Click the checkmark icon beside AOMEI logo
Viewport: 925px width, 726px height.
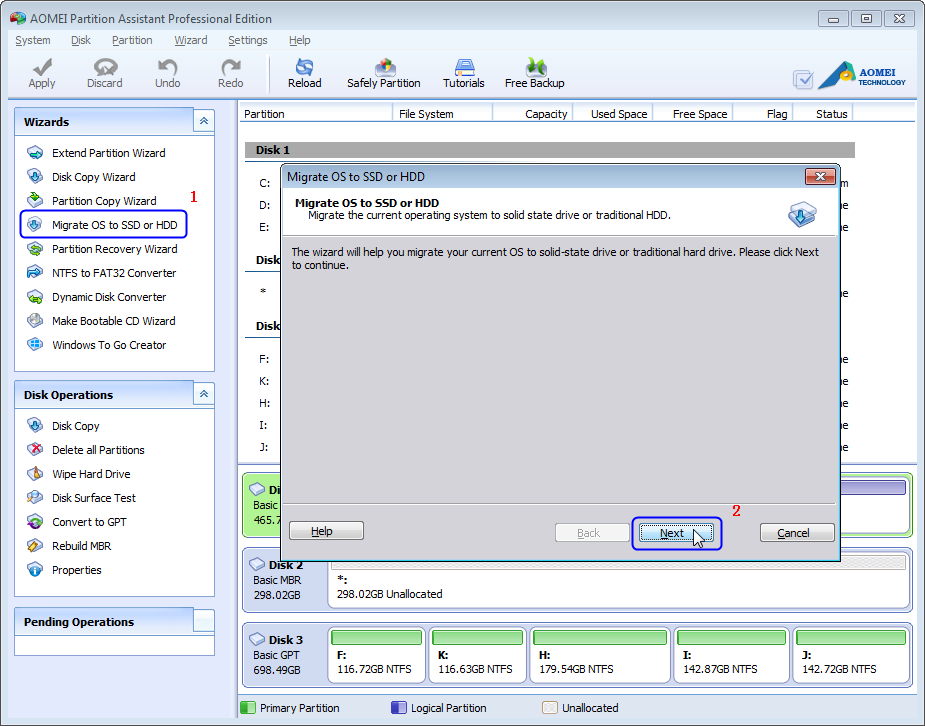803,79
